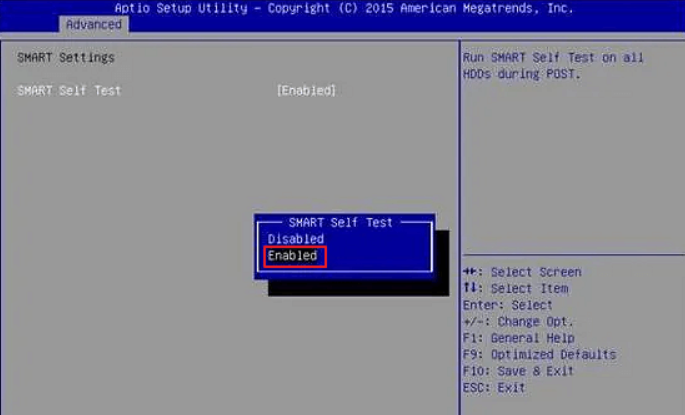Click the +/-: Change Opt. hint

tap(518, 322)
